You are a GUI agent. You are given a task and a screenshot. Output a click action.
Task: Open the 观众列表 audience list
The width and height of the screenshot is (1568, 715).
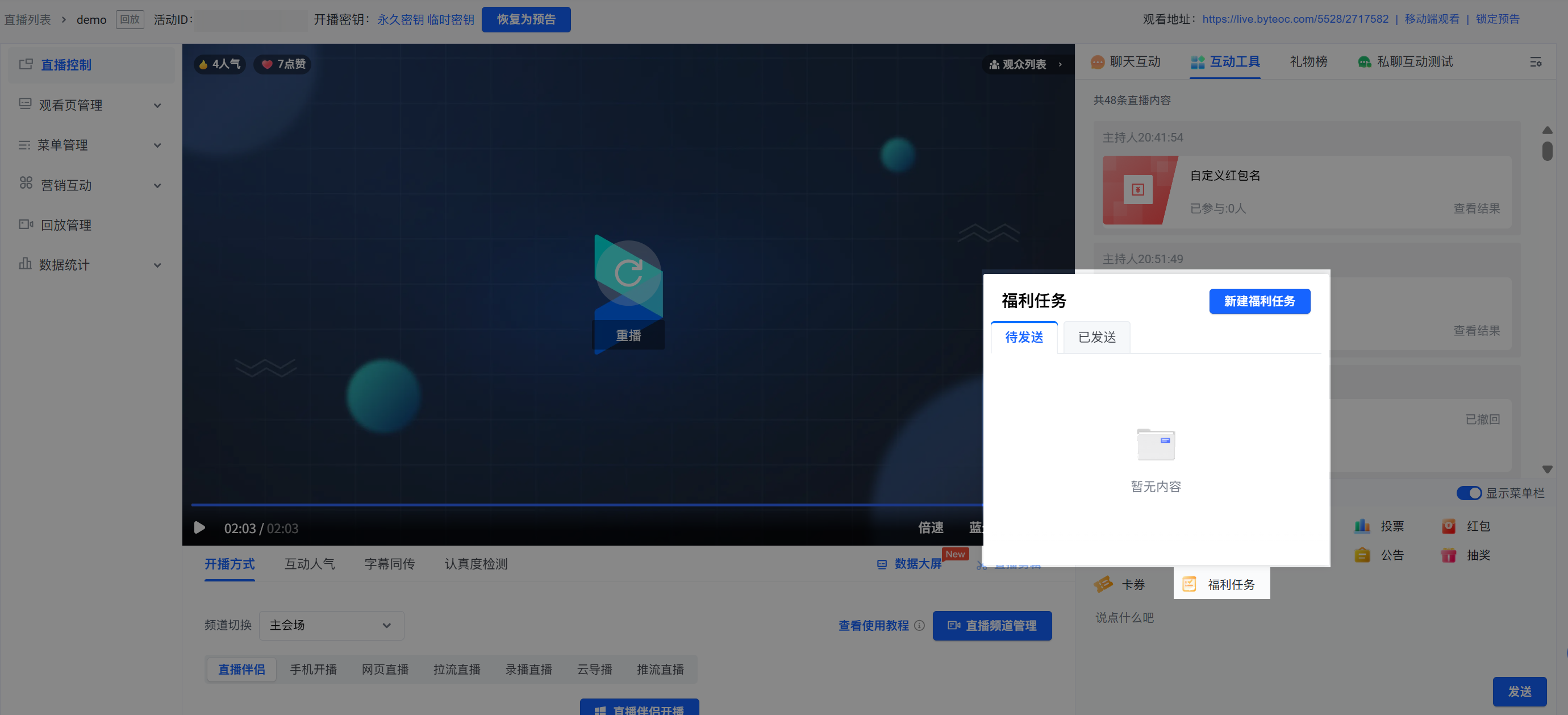[1025, 65]
